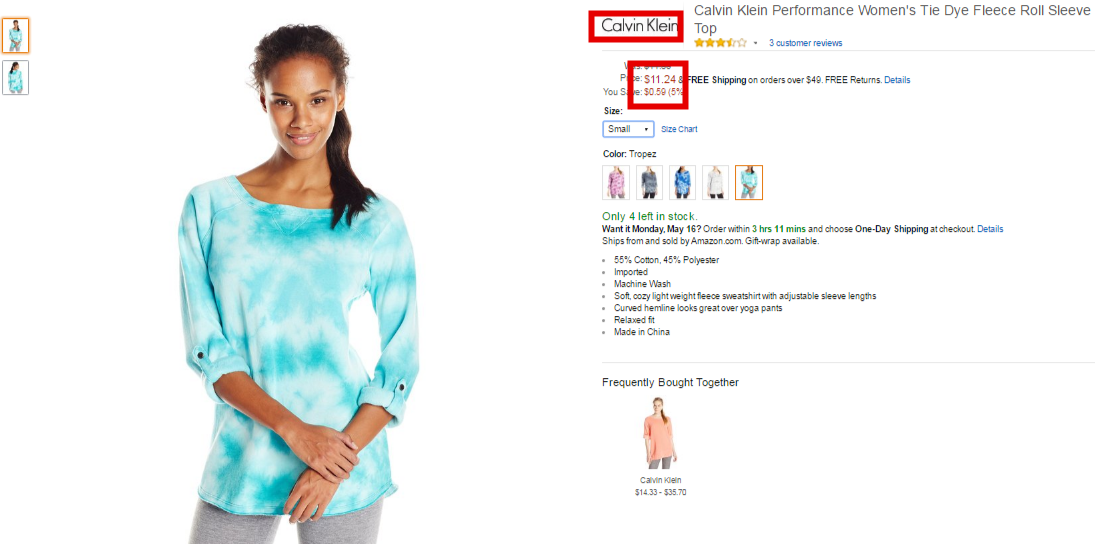Click Calvin Klein link under orange top
Viewport: 1095px width, 544px height.
tap(661, 480)
